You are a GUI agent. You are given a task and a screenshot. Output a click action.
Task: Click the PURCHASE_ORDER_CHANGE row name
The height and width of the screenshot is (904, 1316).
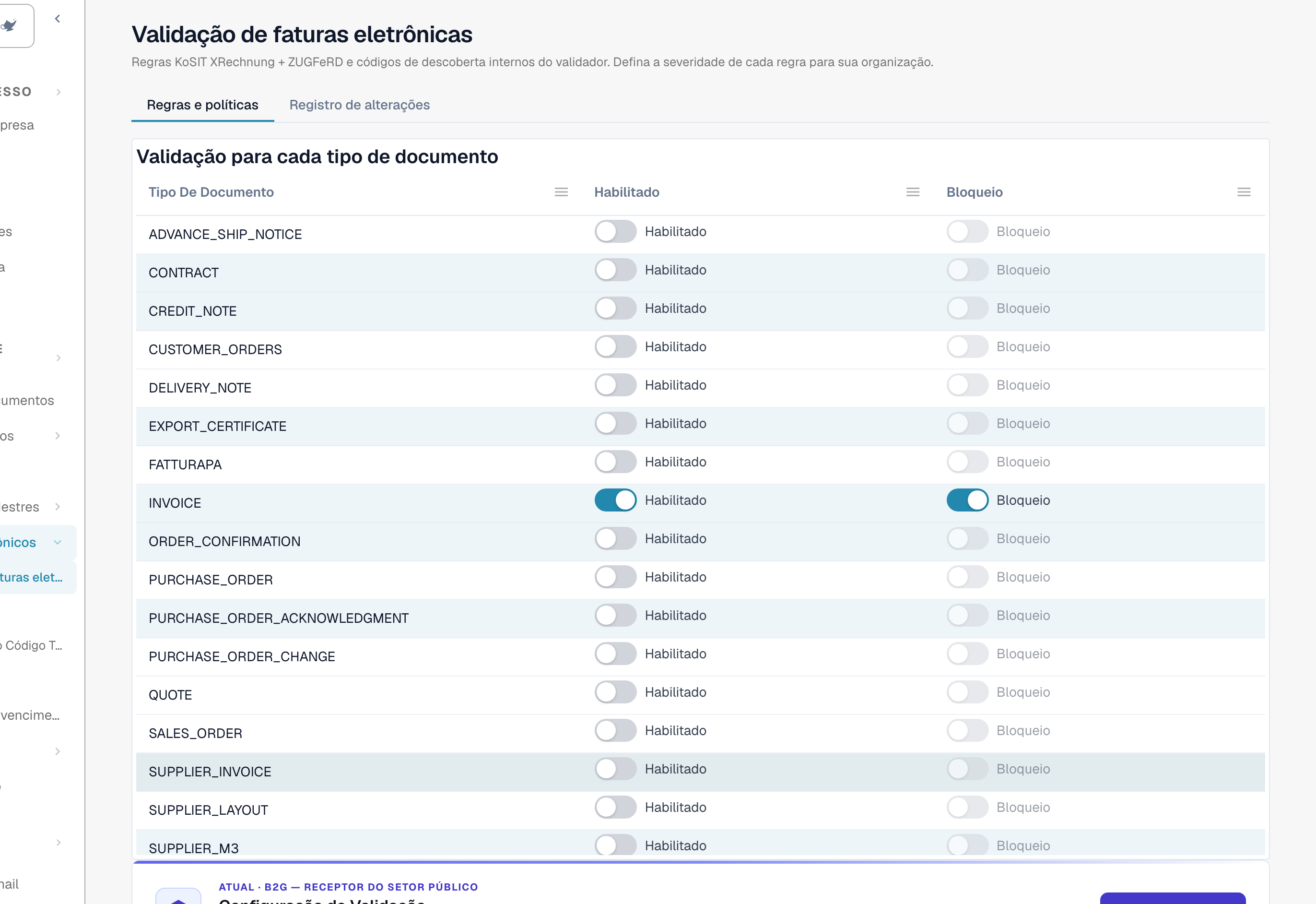pos(242,657)
